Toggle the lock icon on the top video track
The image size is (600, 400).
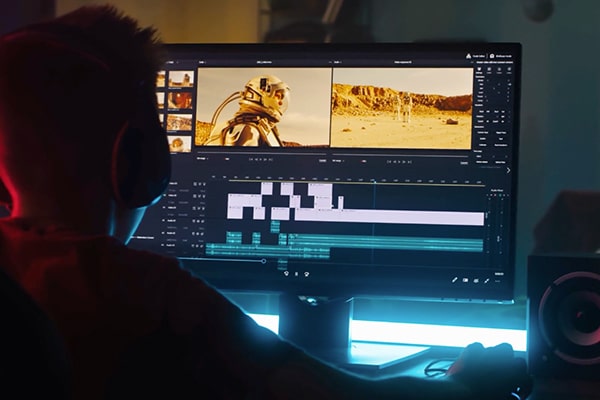(x=195, y=184)
